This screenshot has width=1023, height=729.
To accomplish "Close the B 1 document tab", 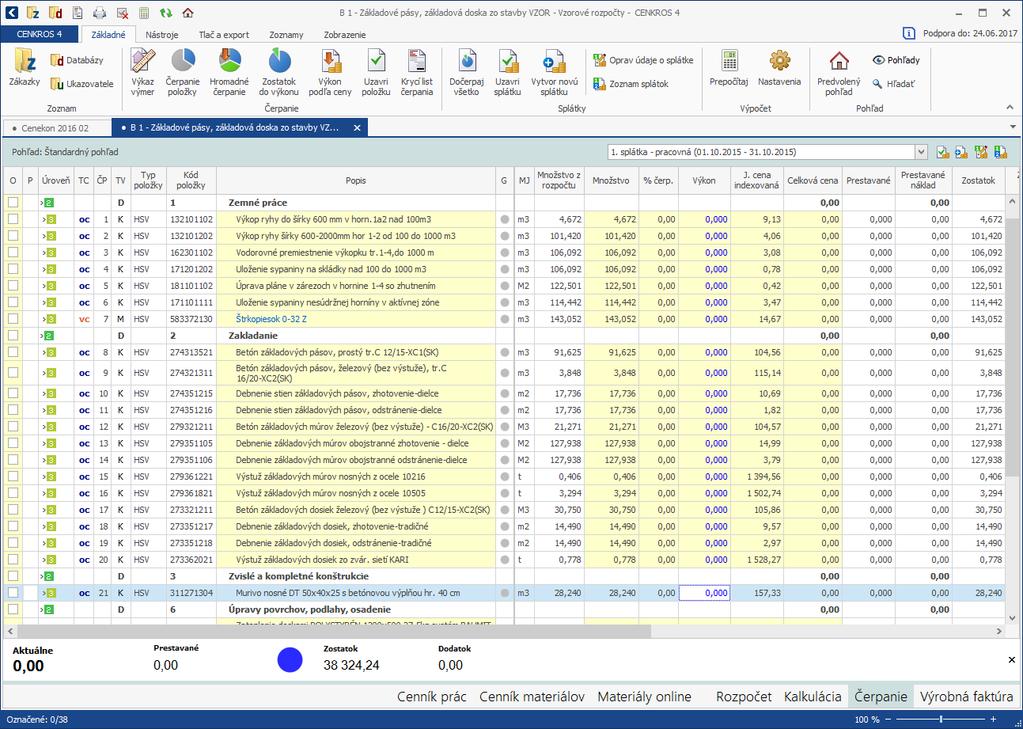I will 357,128.
